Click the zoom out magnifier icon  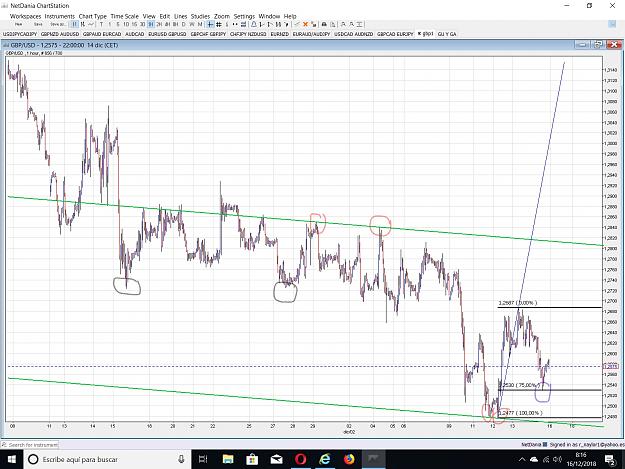(352, 24)
